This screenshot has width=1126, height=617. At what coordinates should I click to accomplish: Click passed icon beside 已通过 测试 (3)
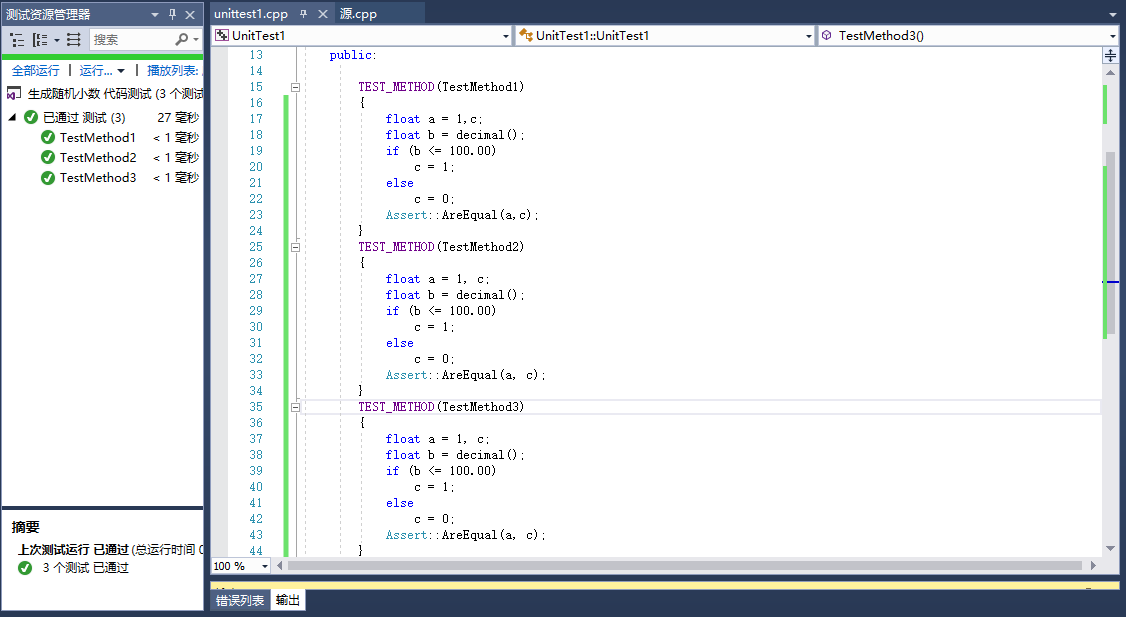31,117
